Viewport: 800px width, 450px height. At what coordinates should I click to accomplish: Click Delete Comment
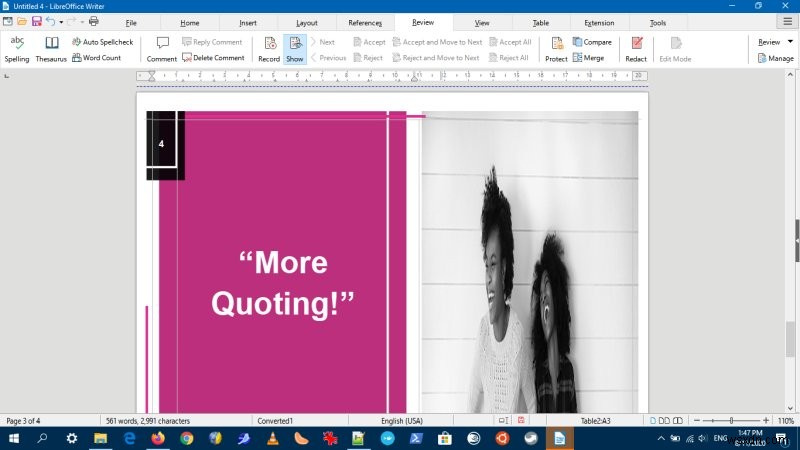point(213,58)
